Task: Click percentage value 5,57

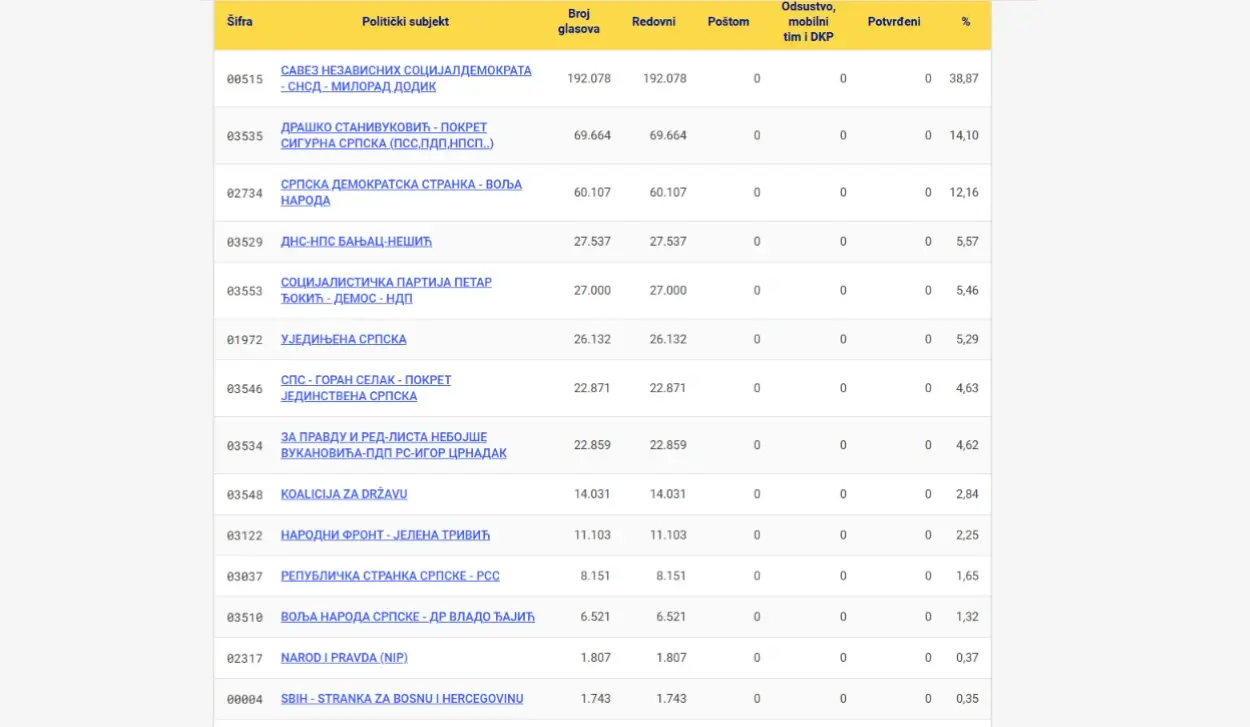Action: (967, 241)
